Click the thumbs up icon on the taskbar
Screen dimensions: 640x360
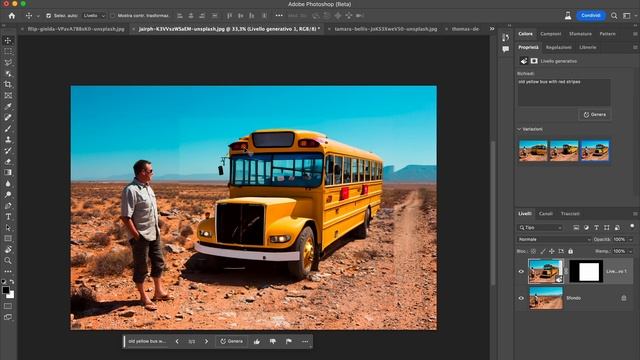[257, 341]
